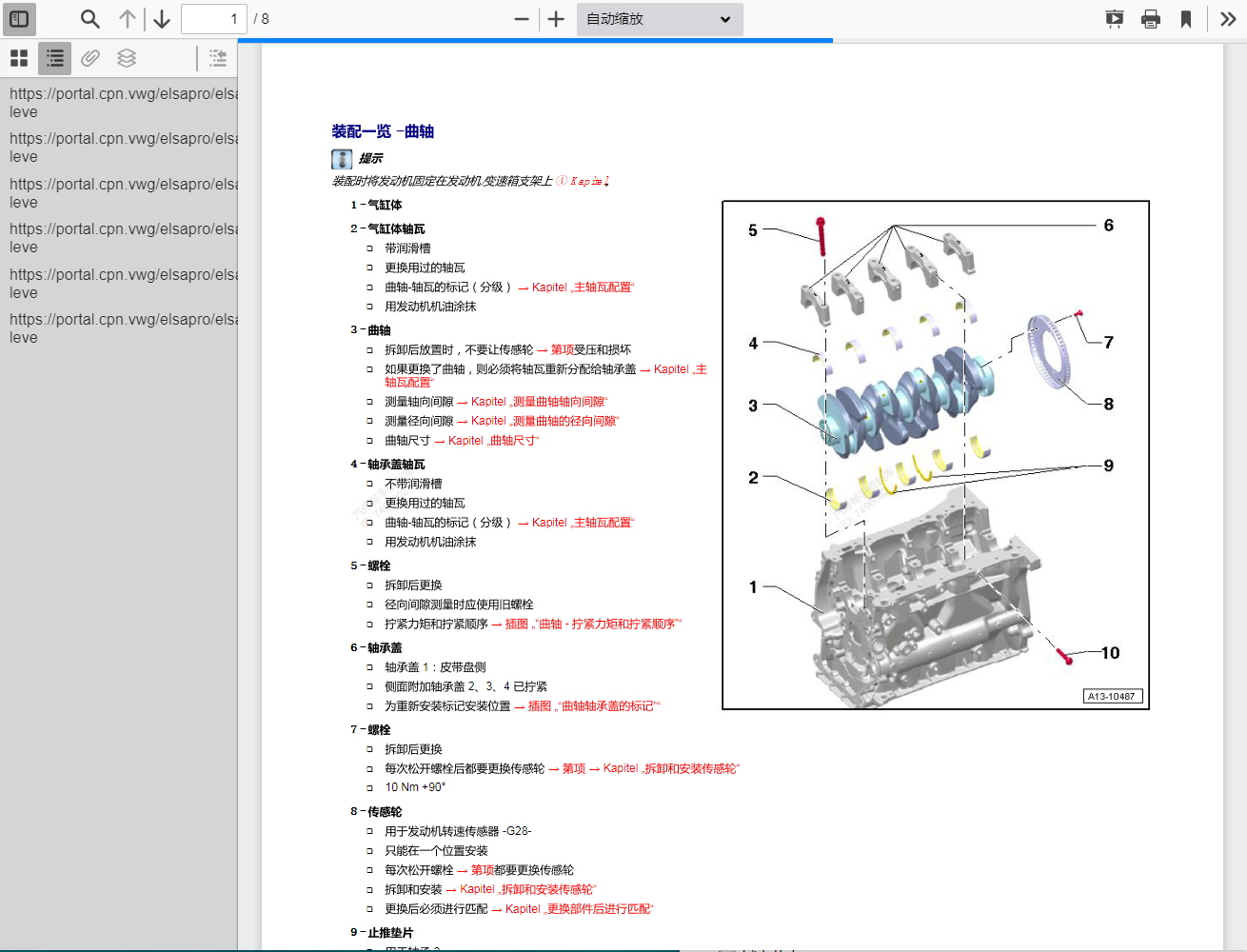Toggle the sidebar panel button
Screen dimensions: 1247x952
[x=19, y=19]
